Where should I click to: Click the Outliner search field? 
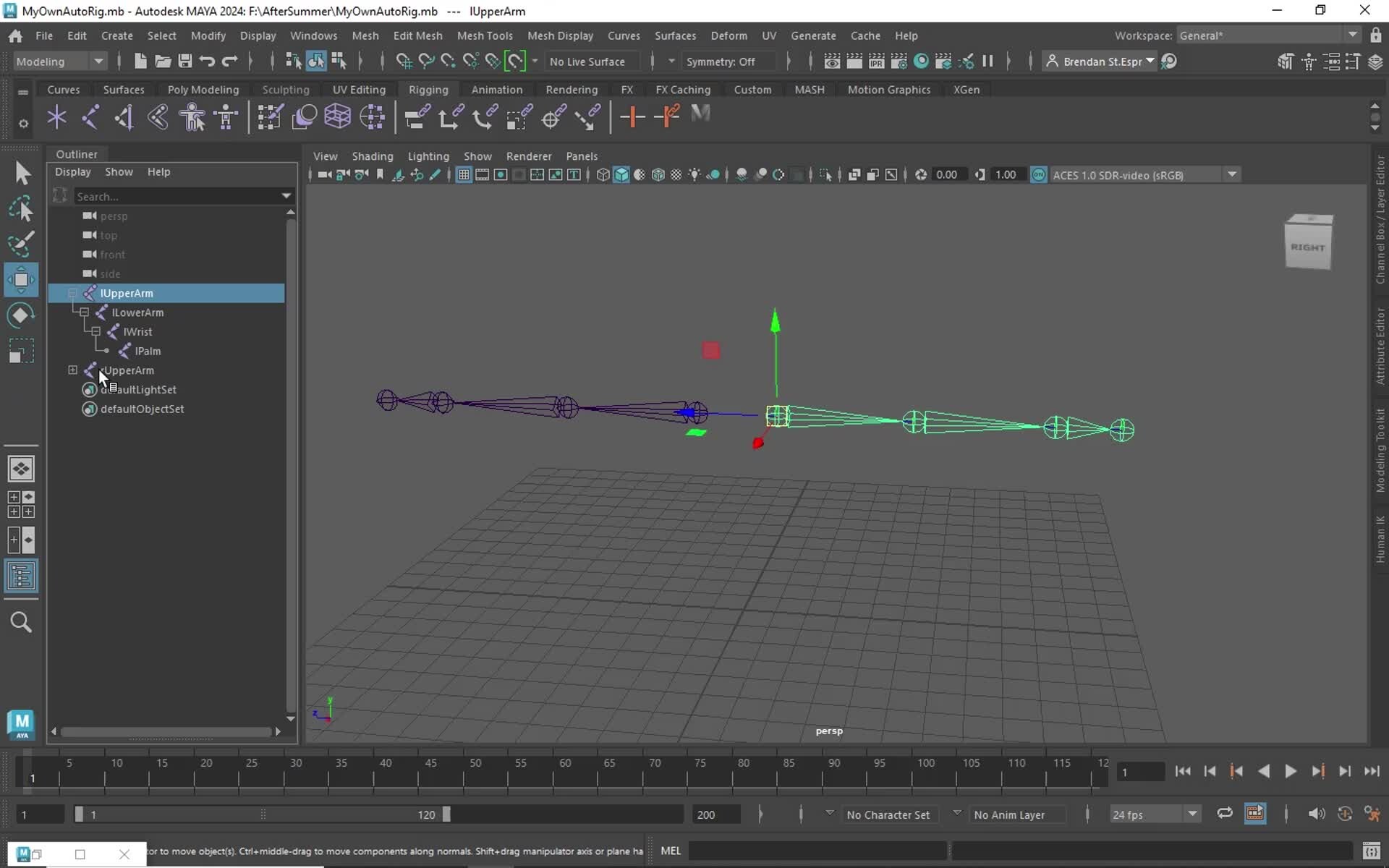tap(181, 196)
